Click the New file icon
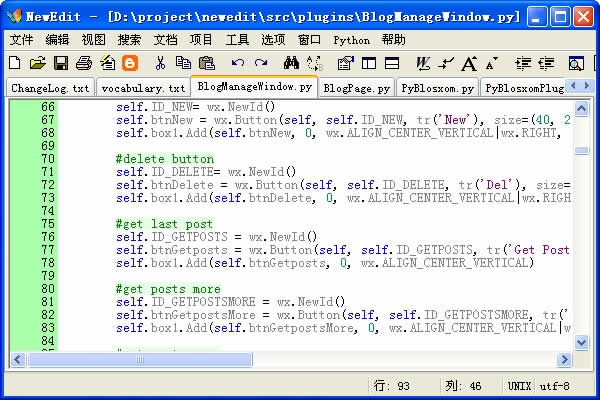 (16, 63)
